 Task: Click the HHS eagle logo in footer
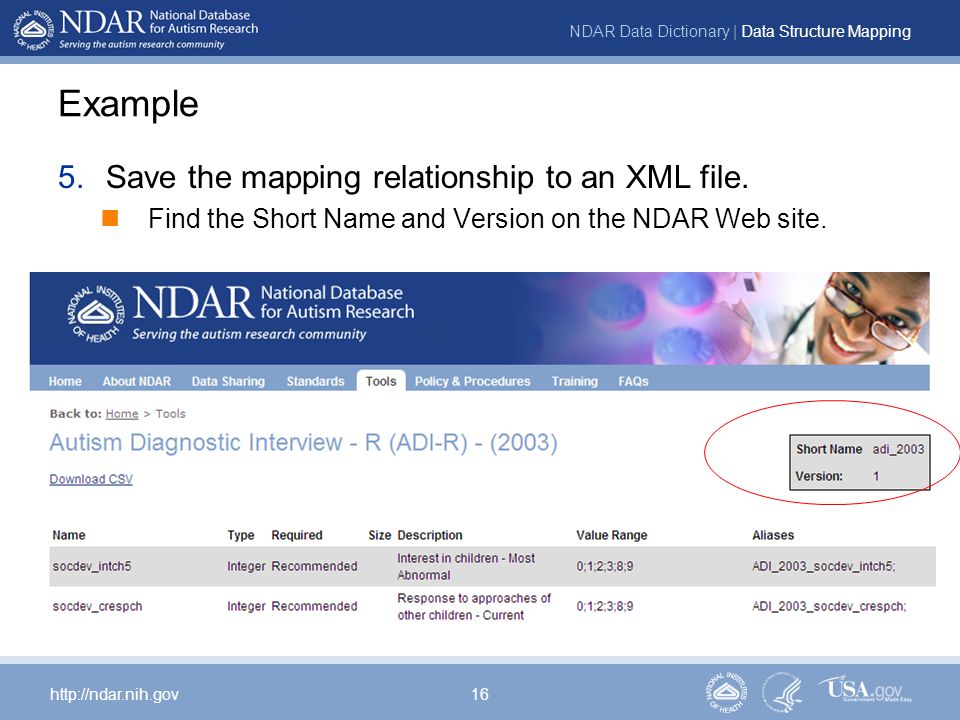point(783,692)
